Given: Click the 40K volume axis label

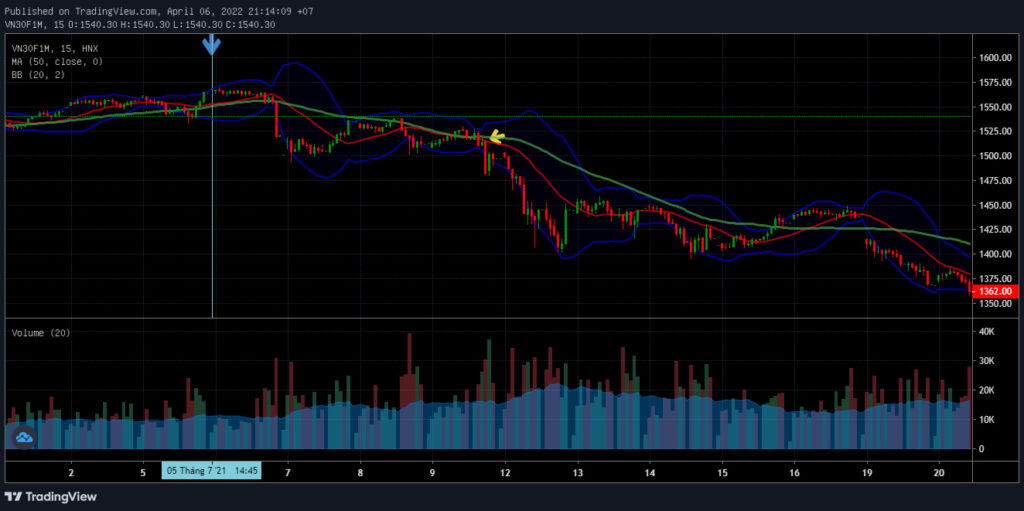Looking at the screenshot, I should point(986,331).
